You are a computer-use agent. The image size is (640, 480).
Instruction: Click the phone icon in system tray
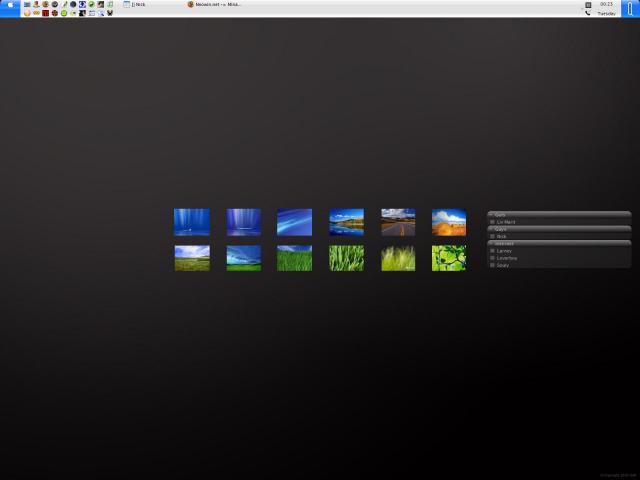coord(588,13)
